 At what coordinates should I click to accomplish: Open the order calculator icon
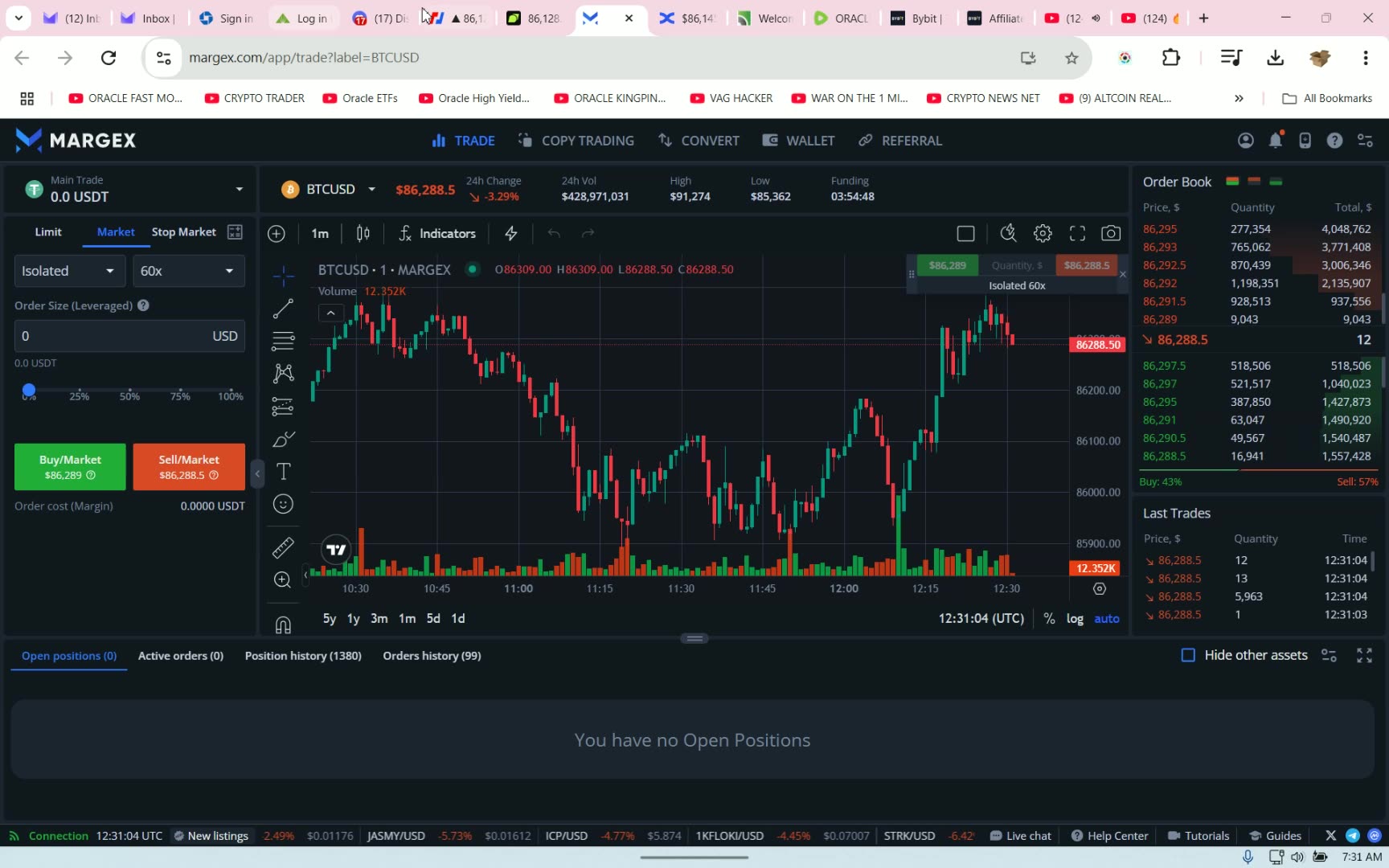coord(235,232)
